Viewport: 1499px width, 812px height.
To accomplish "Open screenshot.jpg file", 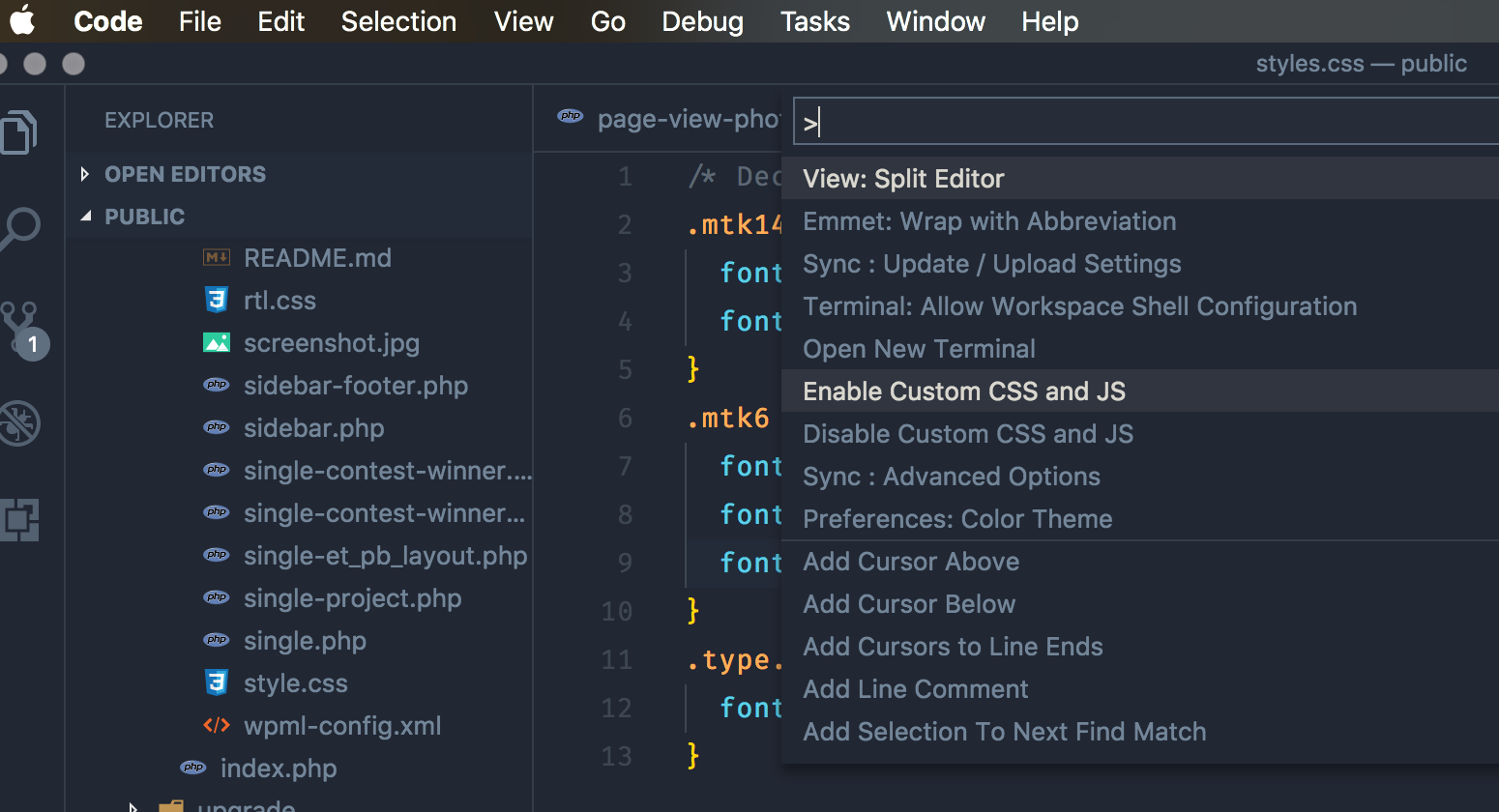I will [x=332, y=343].
